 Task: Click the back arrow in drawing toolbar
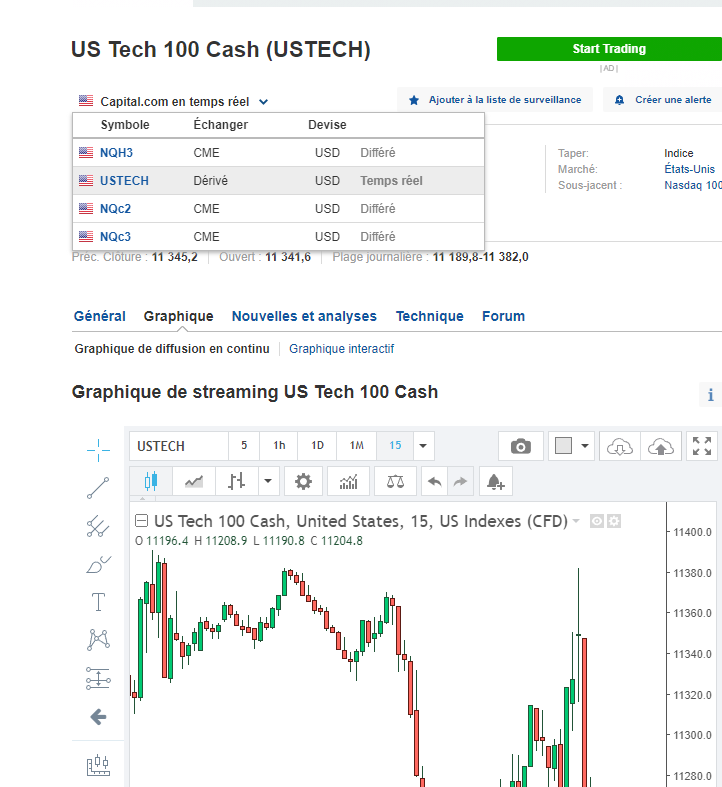pos(98,717)
